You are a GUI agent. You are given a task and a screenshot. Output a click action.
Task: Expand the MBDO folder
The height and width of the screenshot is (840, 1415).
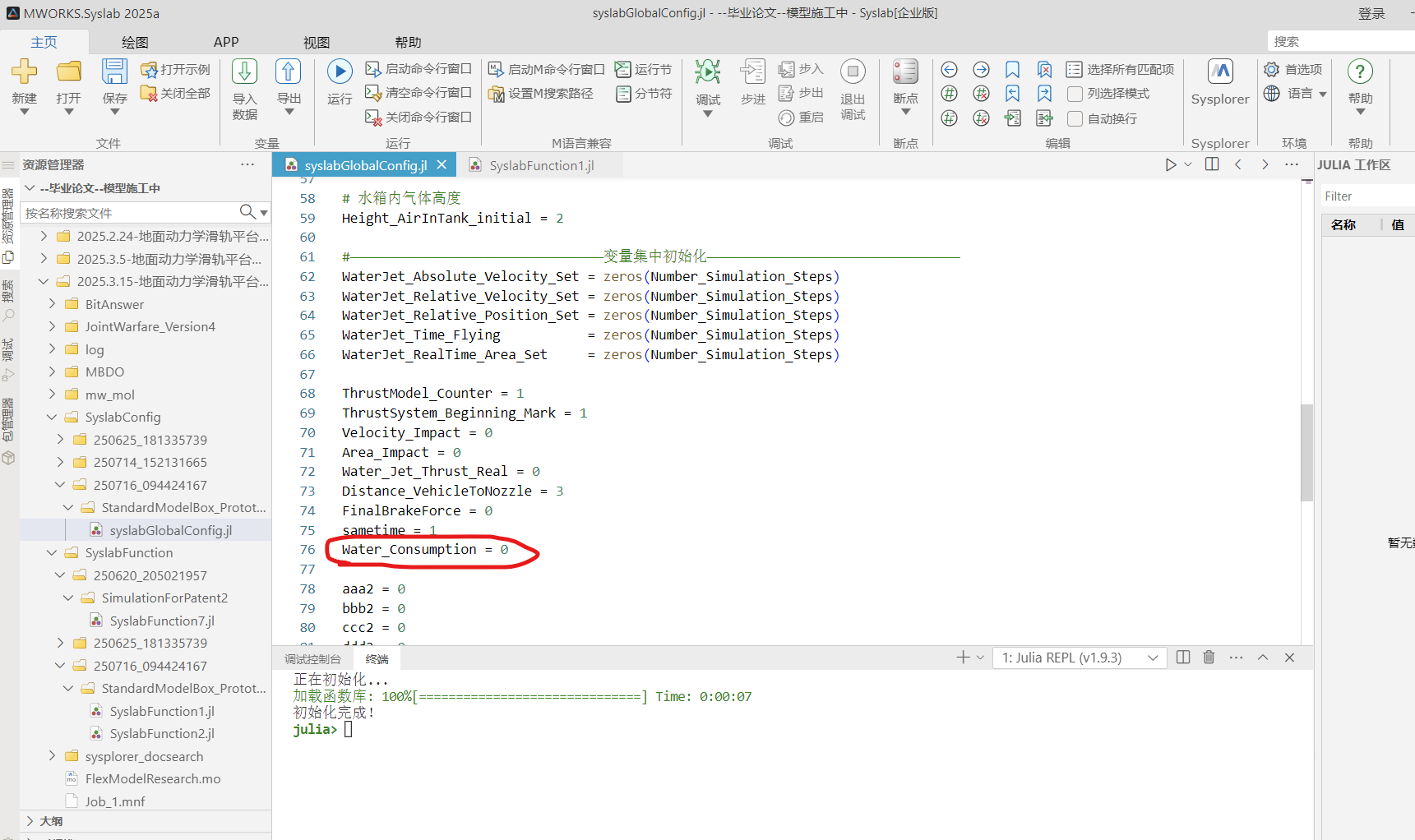52,372
